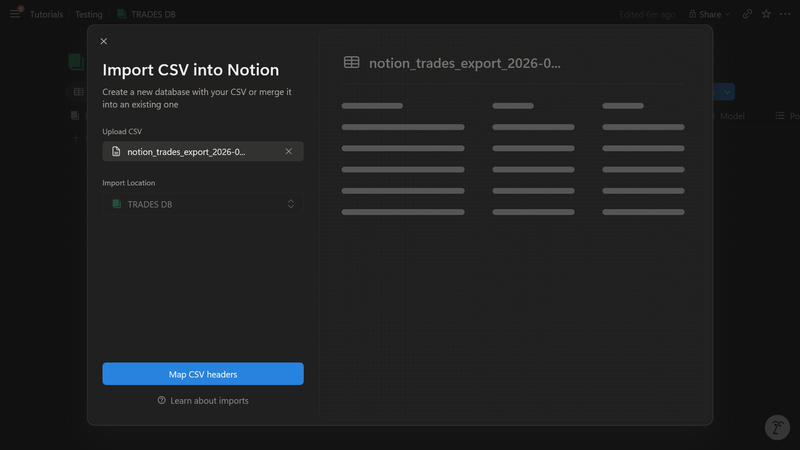This screenshot has height=450, width=800.
Task: Open the Notion AI assistant floating button
Action: pyautogui.click(x=777, y=428)
